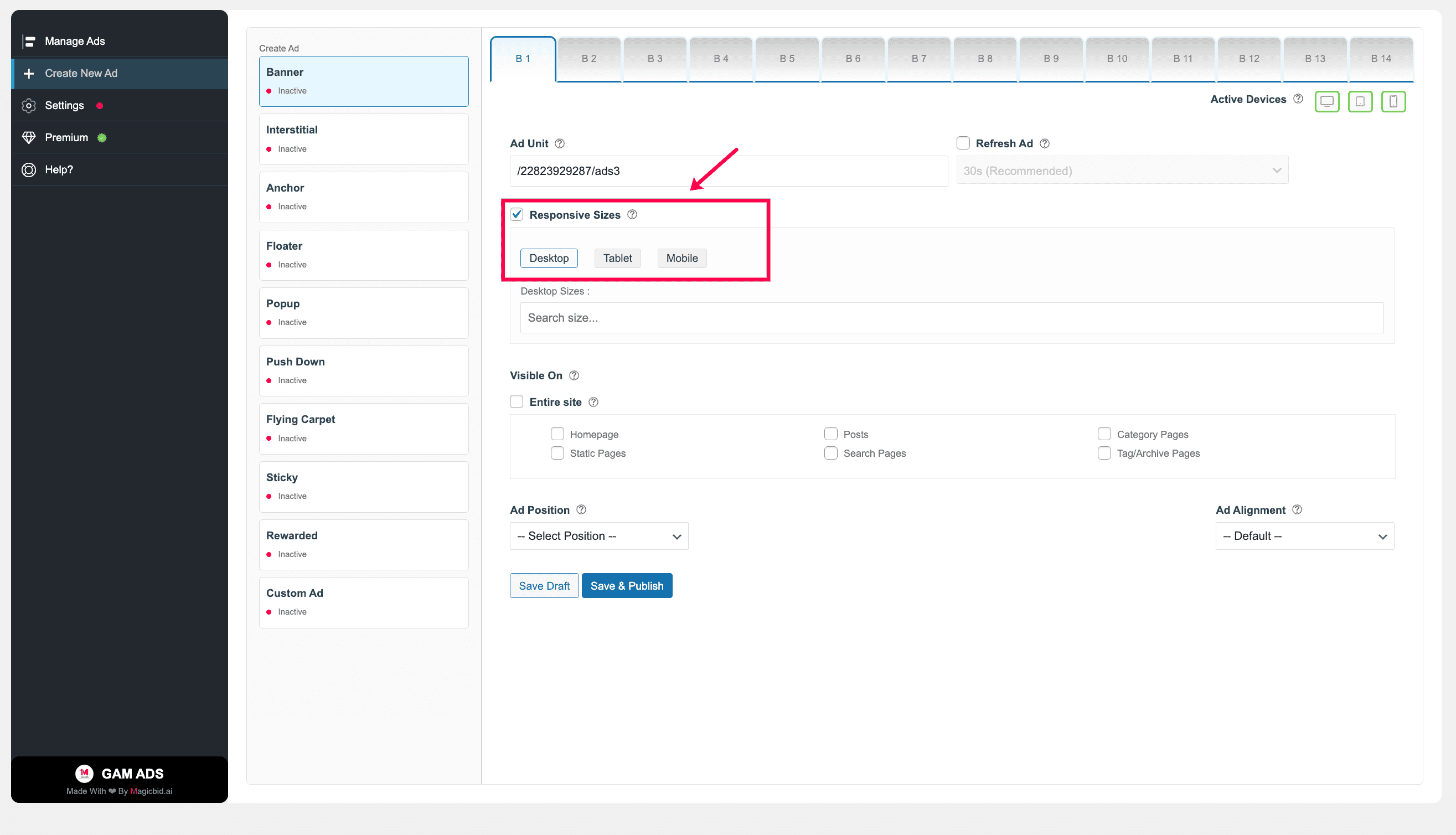Click the Premium diamond icon
The height and width of the screenshot is (835, 1456).
coord(29,138)
